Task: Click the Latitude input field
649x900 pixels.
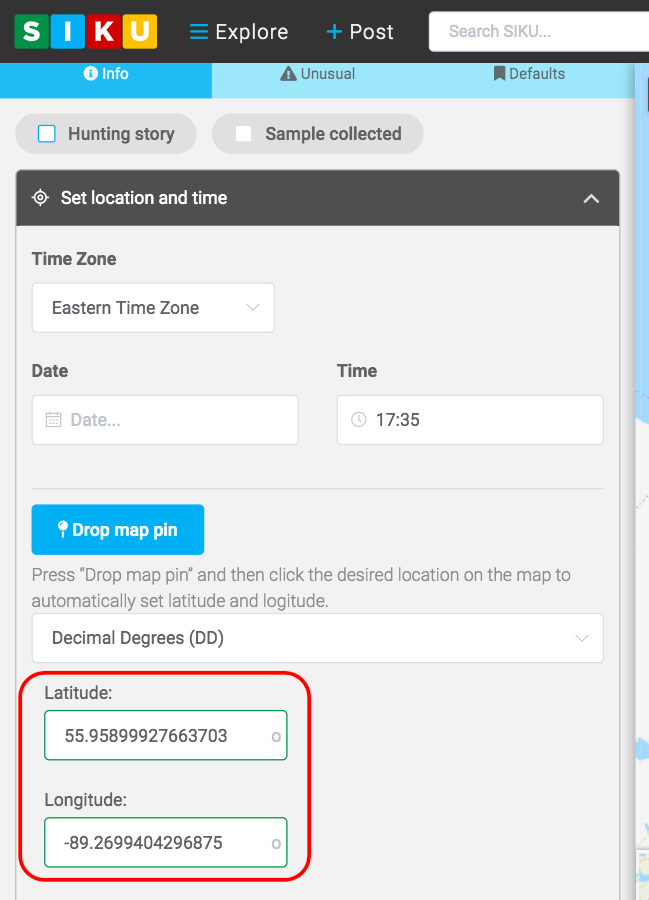Action: [x=160, y=736]
